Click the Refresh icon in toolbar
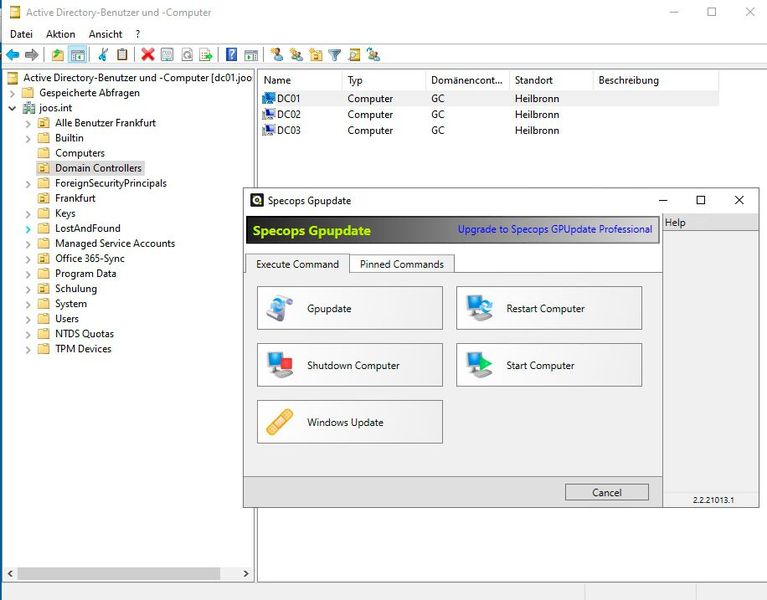Screen dimensions: 767x600 (187, 55)
